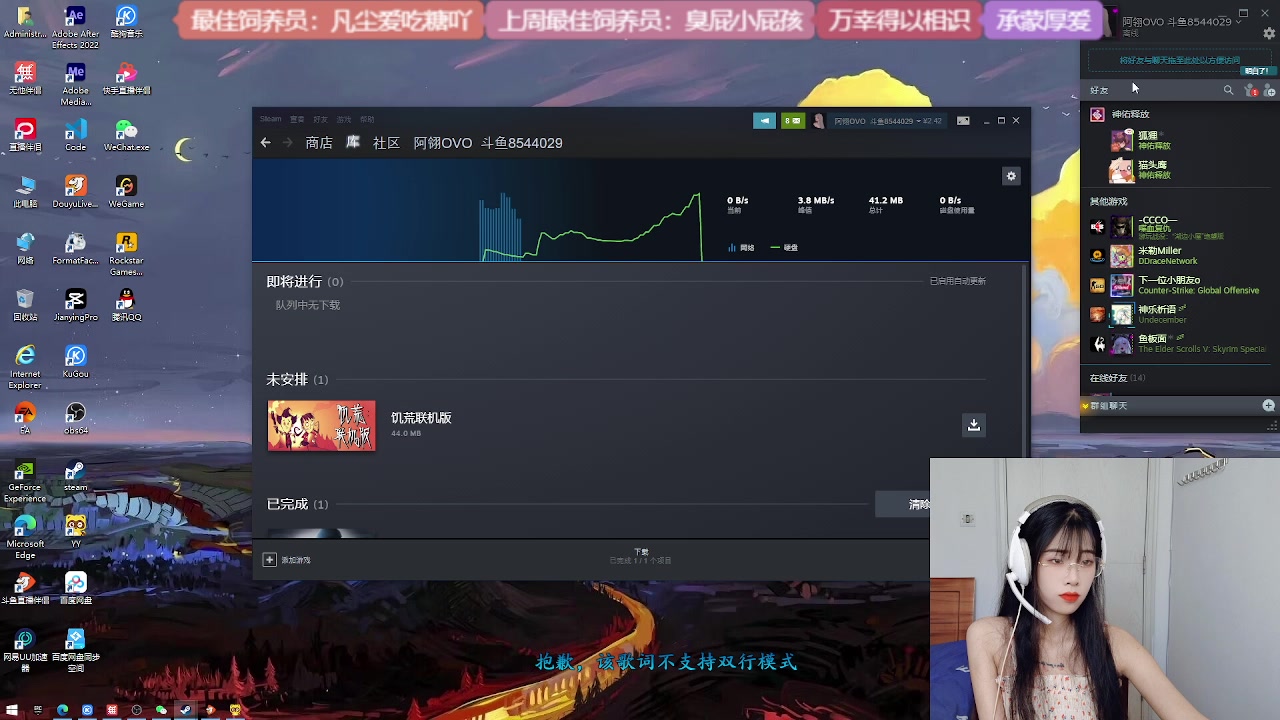Switch Steam to Big Picture mode icon
This screenshot has width=1280, height=720.
tap(963, 121)
